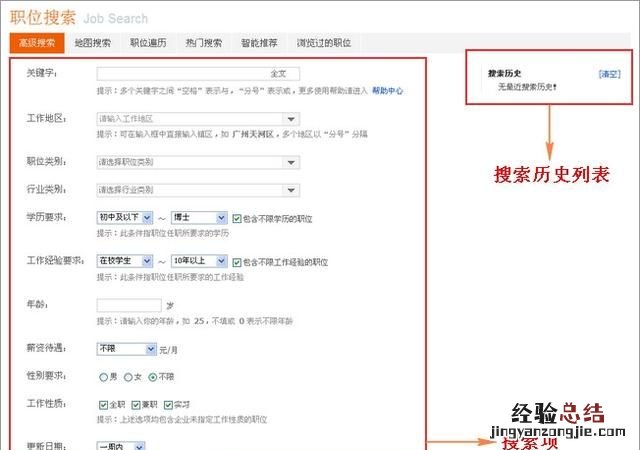The width and height of the screenshot is (640, 450).
Task: Open the 帮助中心 help link
Action: click(x=387, y=90)
